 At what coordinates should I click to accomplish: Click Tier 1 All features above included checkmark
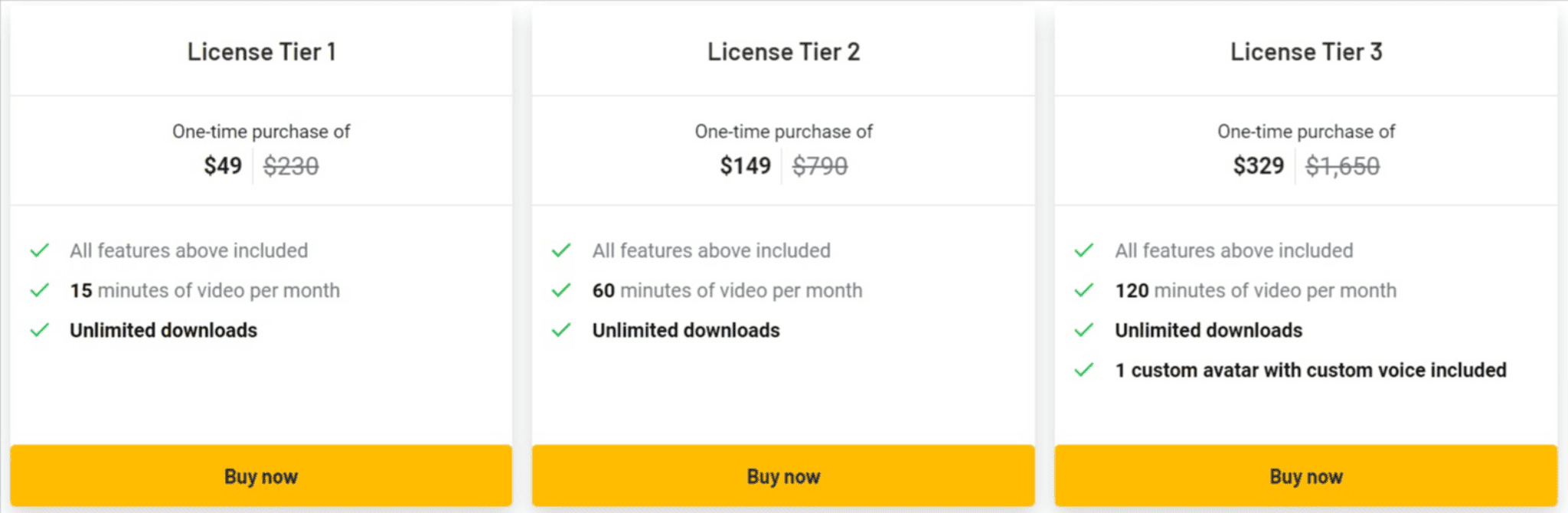tap(40, 250)
